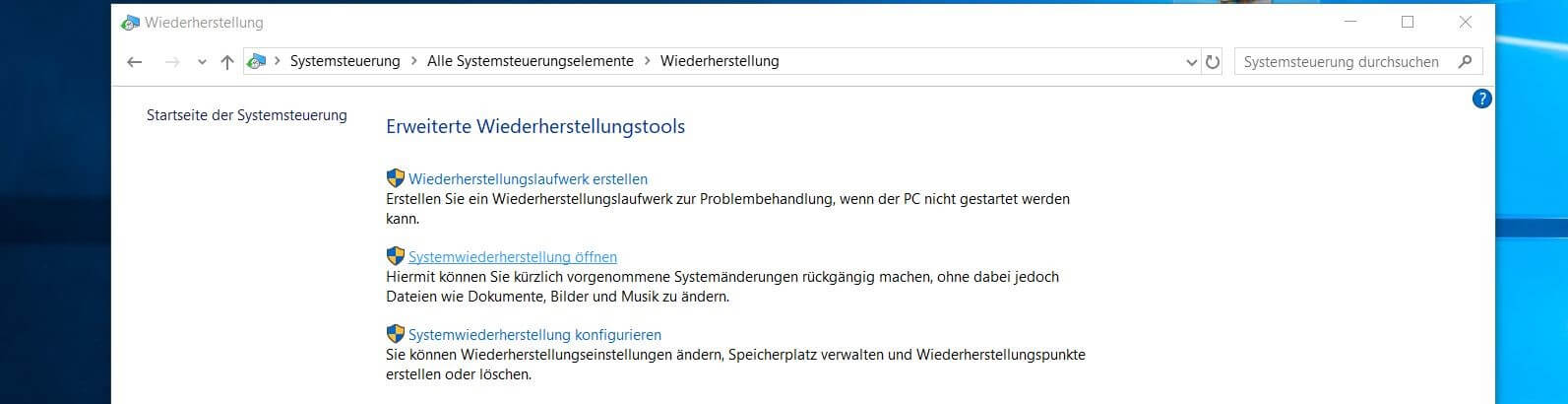
Task: Refresh the Wiederherstellung page
Action: [x=1213, y=62]
